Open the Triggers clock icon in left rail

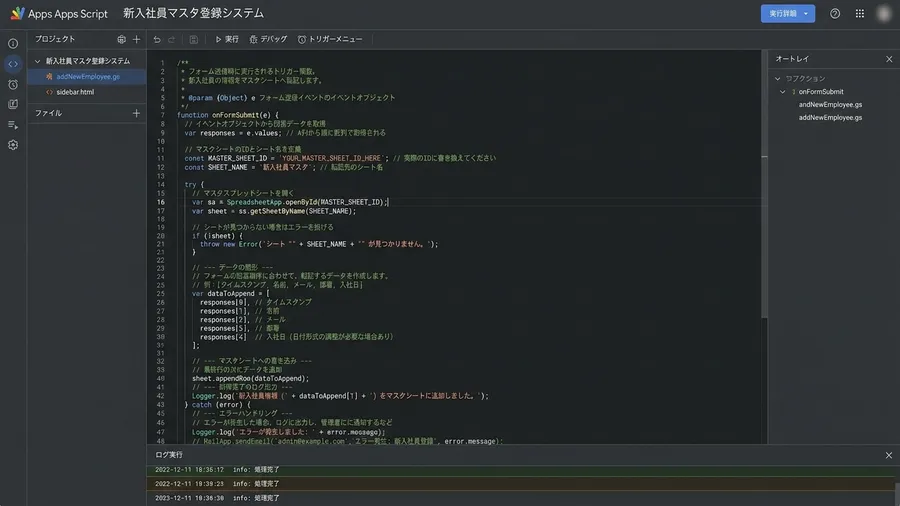tap(13, 84)
